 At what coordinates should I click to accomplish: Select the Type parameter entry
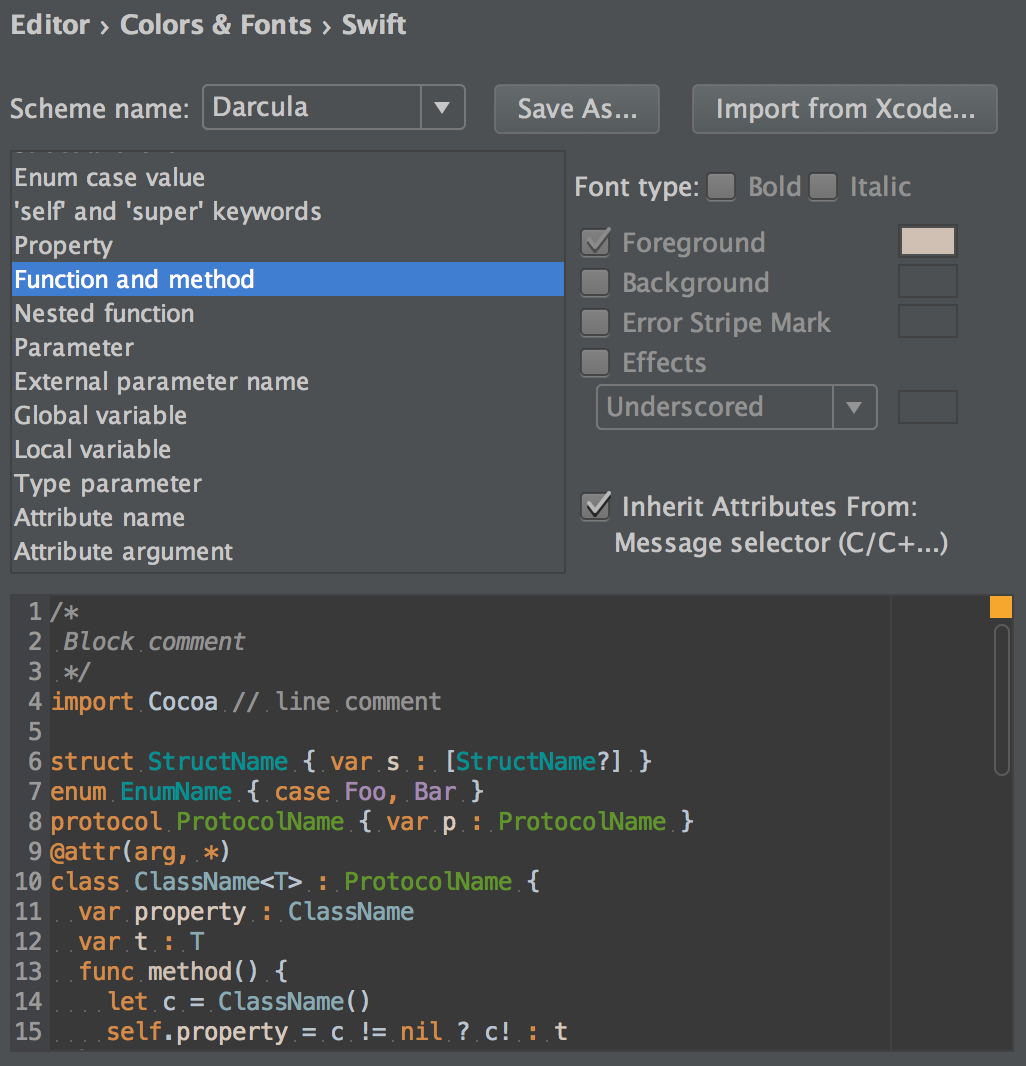coord(107,483)
